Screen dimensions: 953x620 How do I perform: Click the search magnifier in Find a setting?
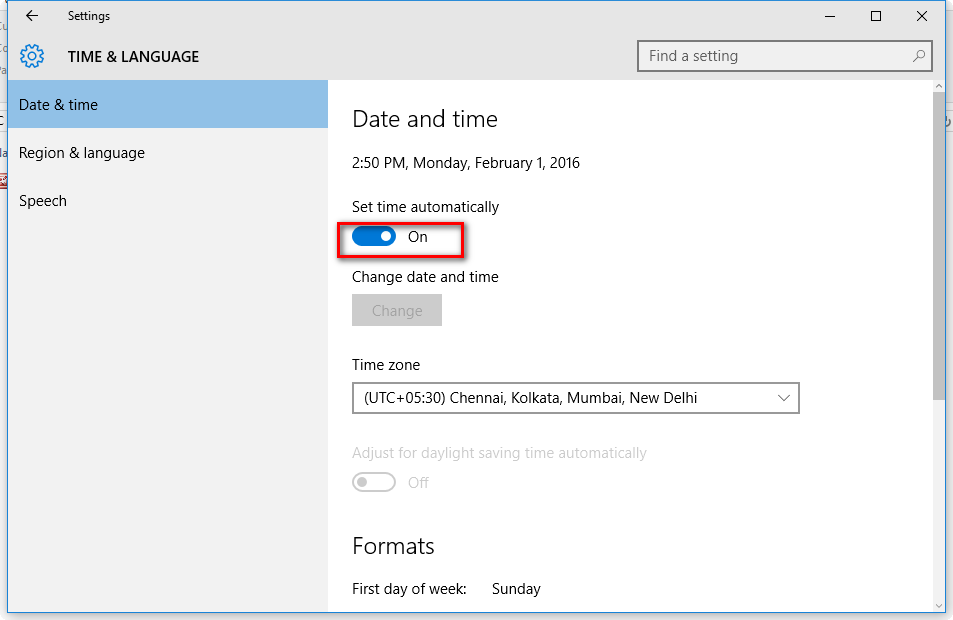(x=918, y=56)
